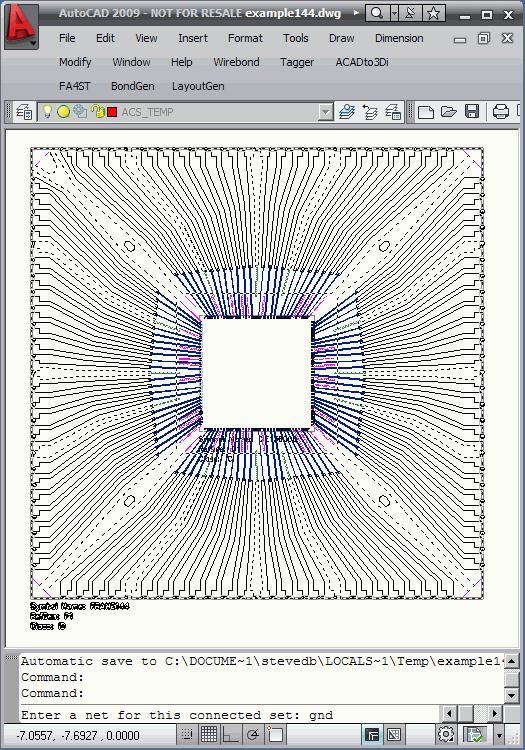Toggle Polar Tracking in the status bar
Image resolution: width=525 pixels, height=750 pixels.
coord(253,734)
